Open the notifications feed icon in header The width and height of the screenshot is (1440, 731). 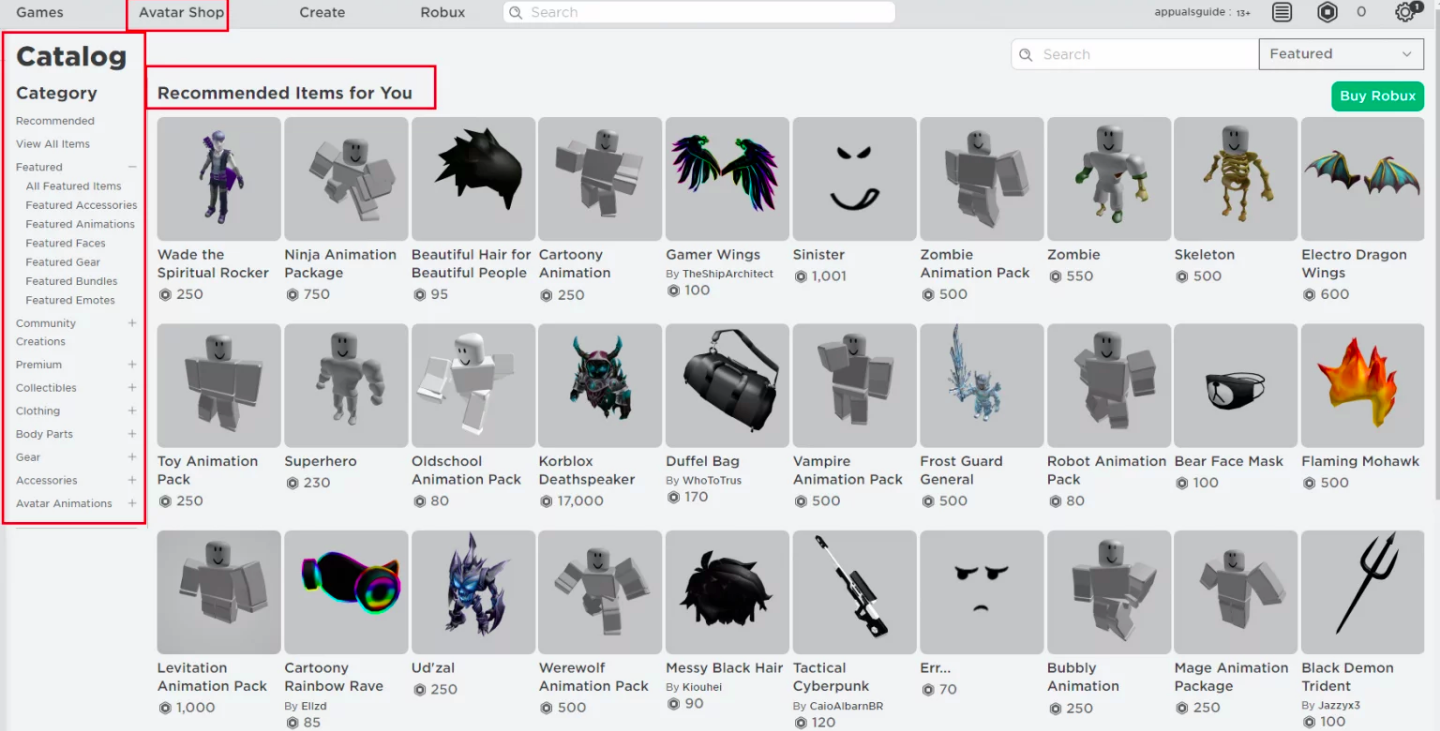pos(1282,12)
